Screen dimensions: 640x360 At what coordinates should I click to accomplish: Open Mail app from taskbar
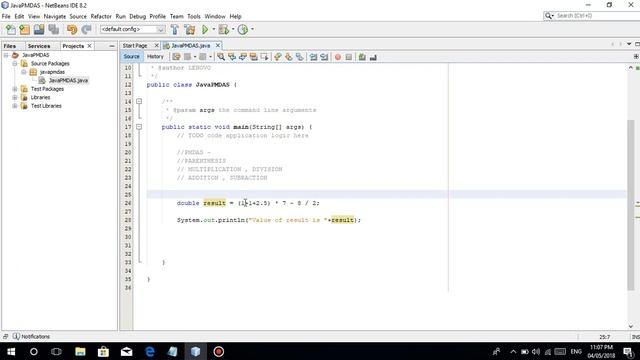point(127,351)
